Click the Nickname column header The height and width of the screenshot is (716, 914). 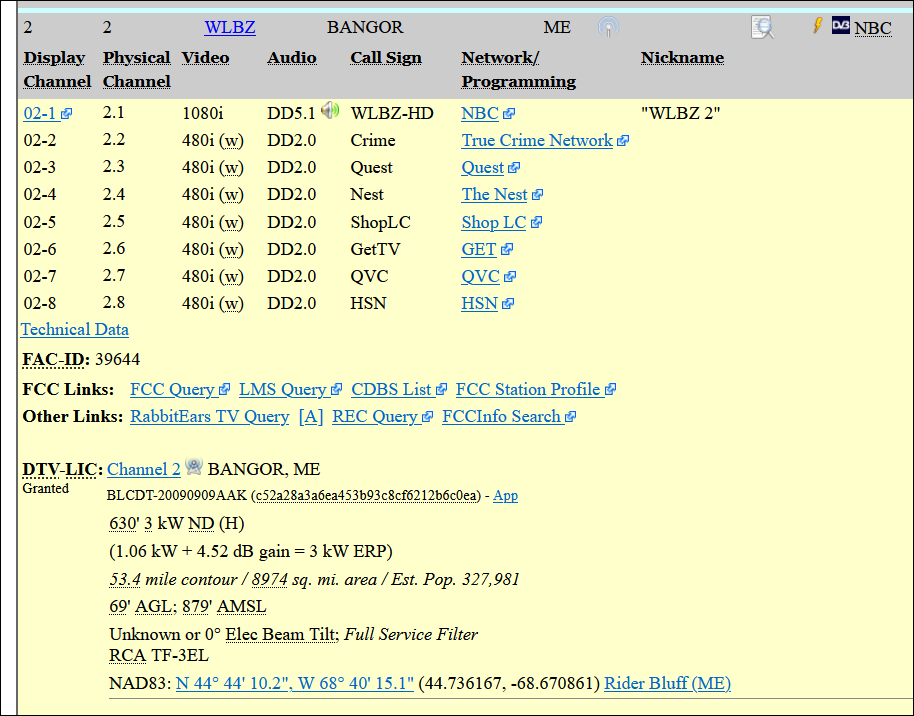[x=683, y=58]
